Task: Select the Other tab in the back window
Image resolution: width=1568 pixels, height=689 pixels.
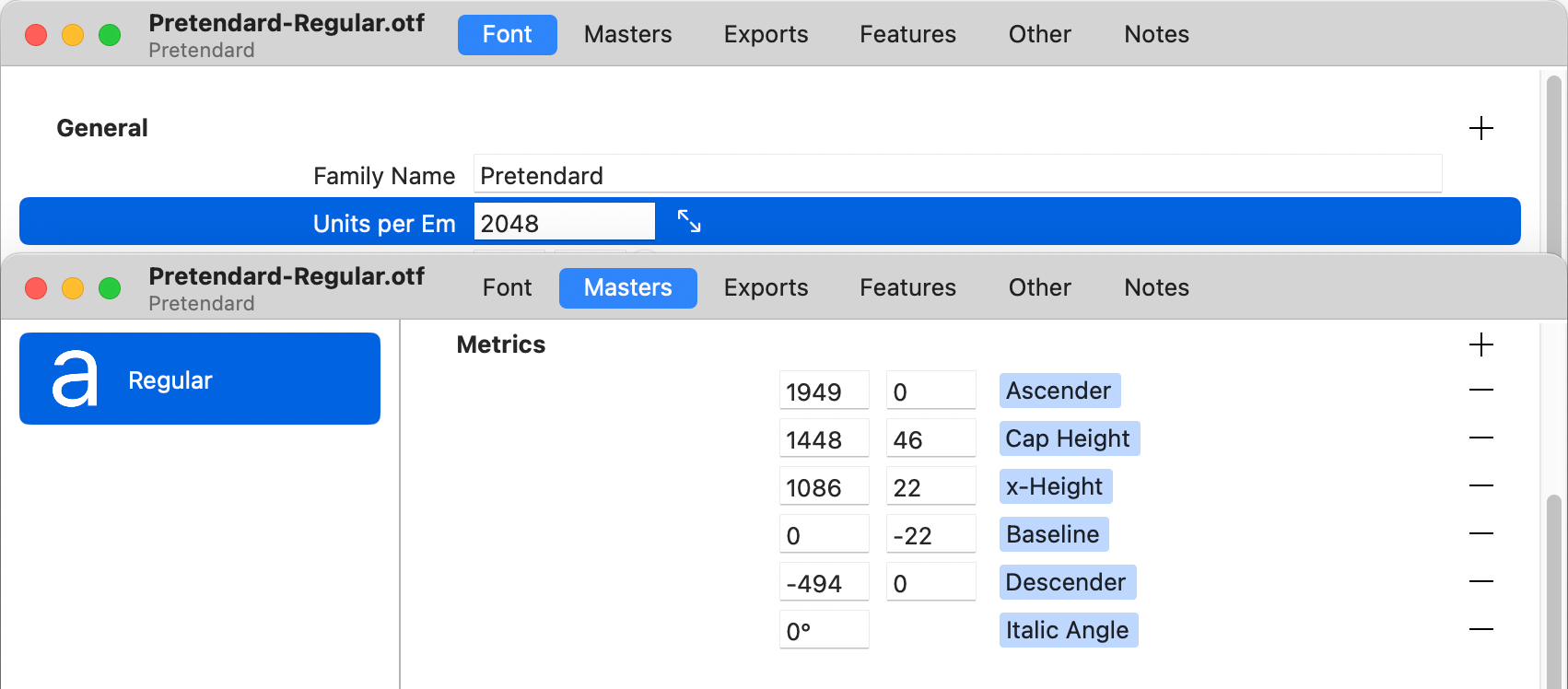Action: tap(1040, 35)
